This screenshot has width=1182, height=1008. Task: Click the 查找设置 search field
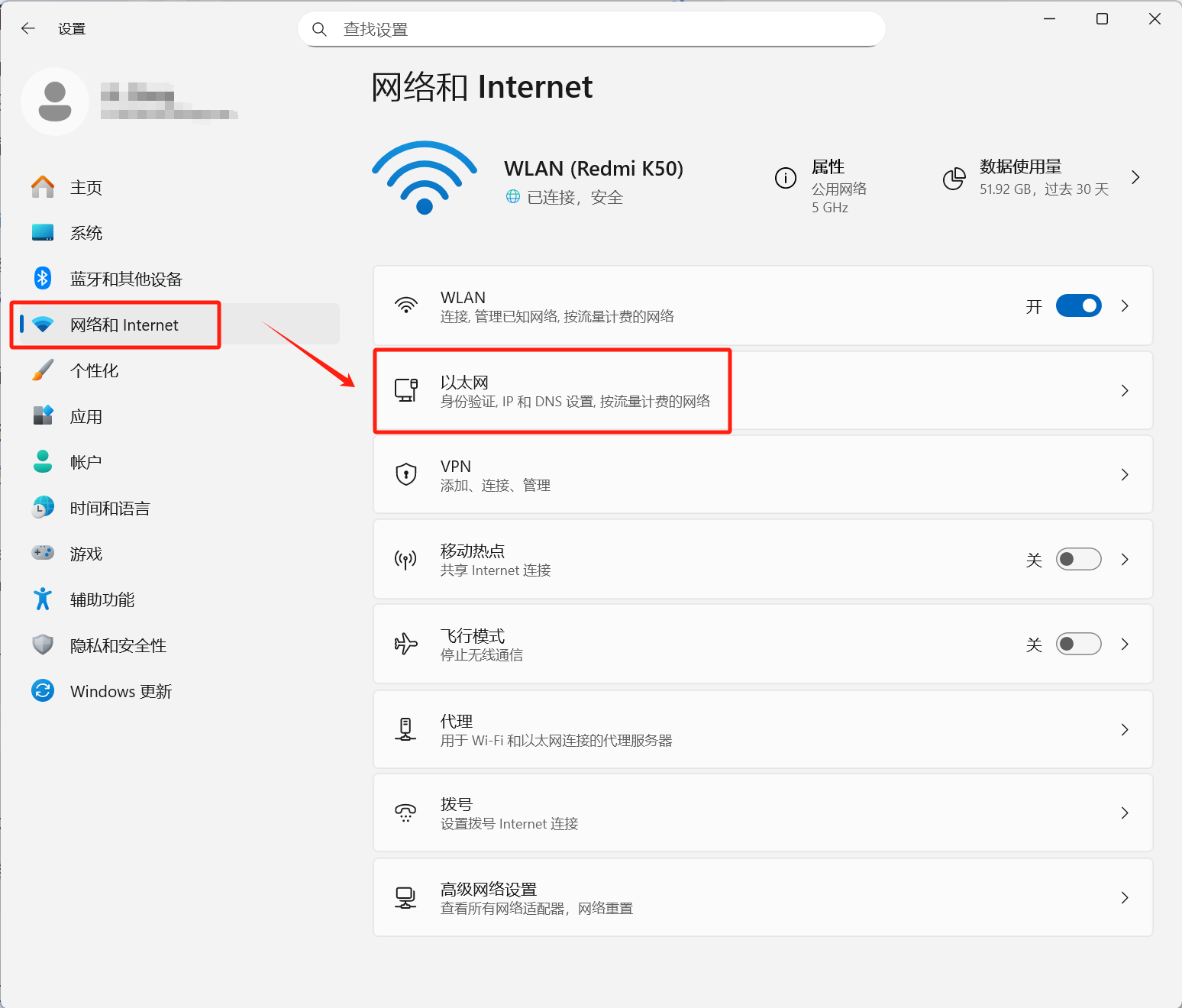592,29
